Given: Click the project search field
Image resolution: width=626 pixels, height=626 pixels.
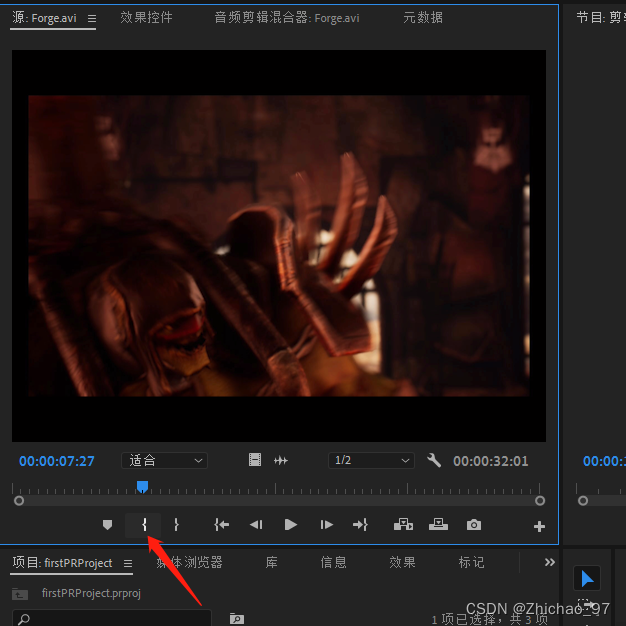Looking at the screenshot, I should [111, 618].
